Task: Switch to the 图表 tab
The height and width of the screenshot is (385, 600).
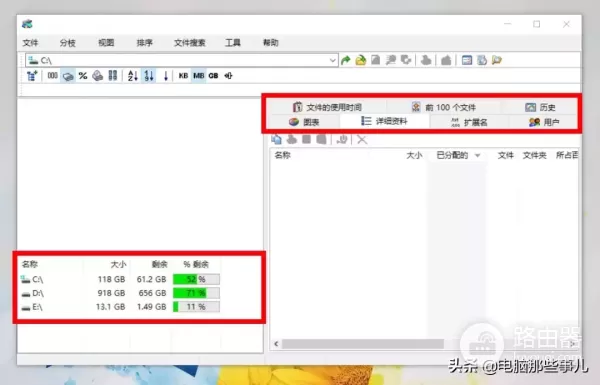Action: point(304,122)
